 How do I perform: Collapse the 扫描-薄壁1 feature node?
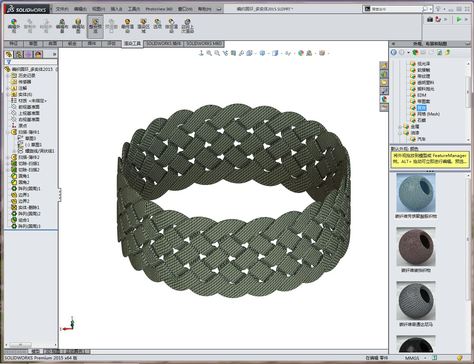click(x=8, y=132)
